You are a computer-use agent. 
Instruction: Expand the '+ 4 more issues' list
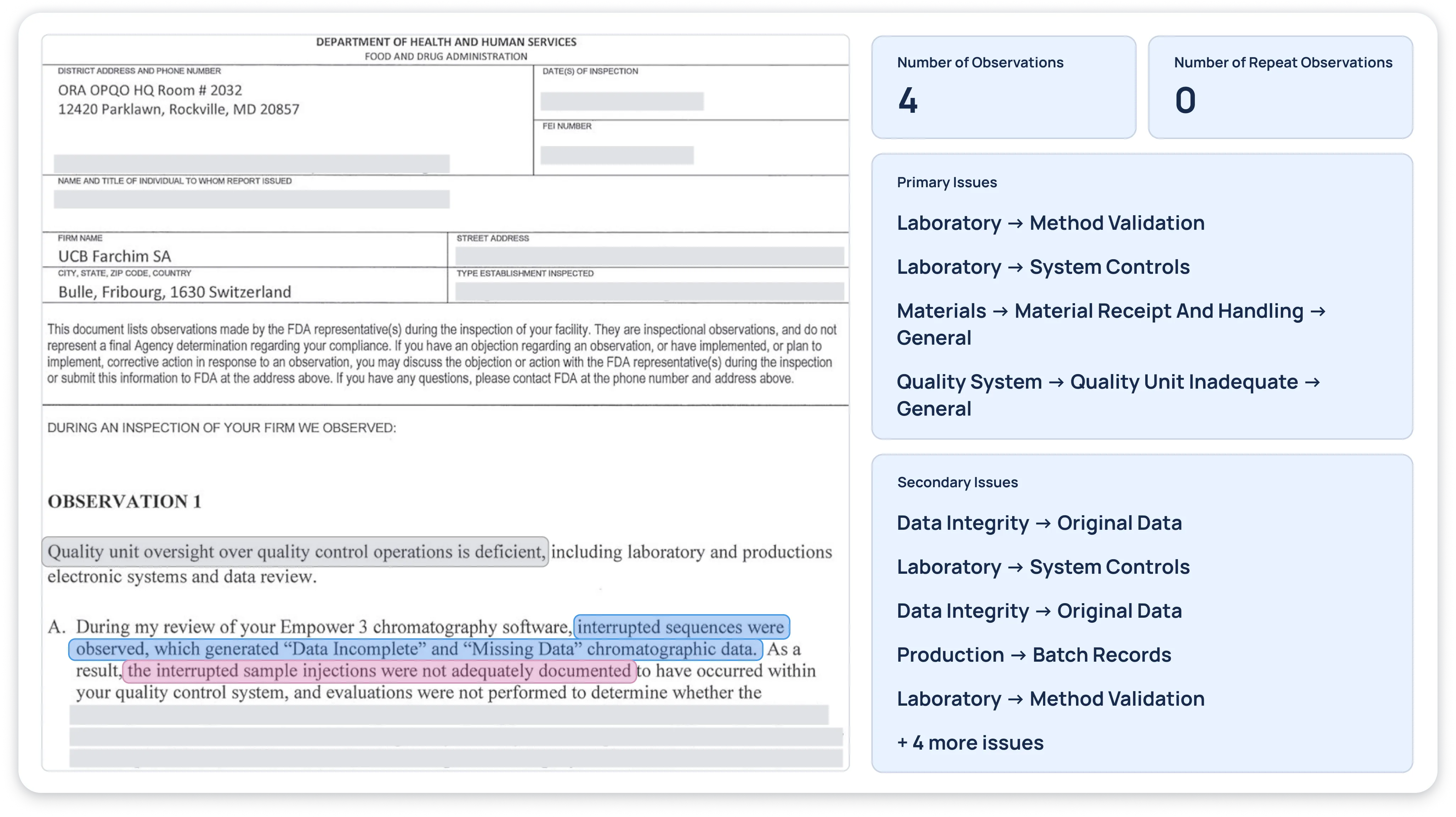point(970,743)
